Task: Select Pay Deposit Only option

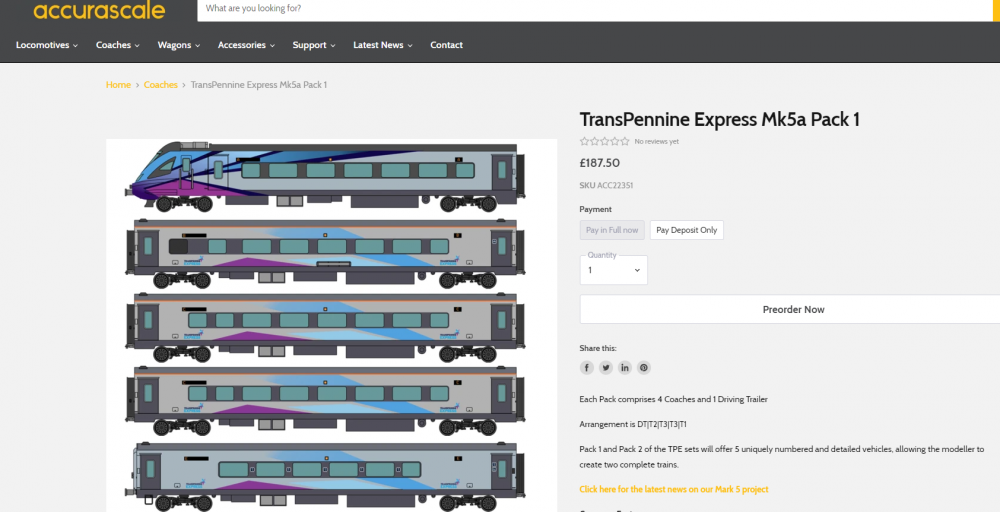Action: click(686, 230)
